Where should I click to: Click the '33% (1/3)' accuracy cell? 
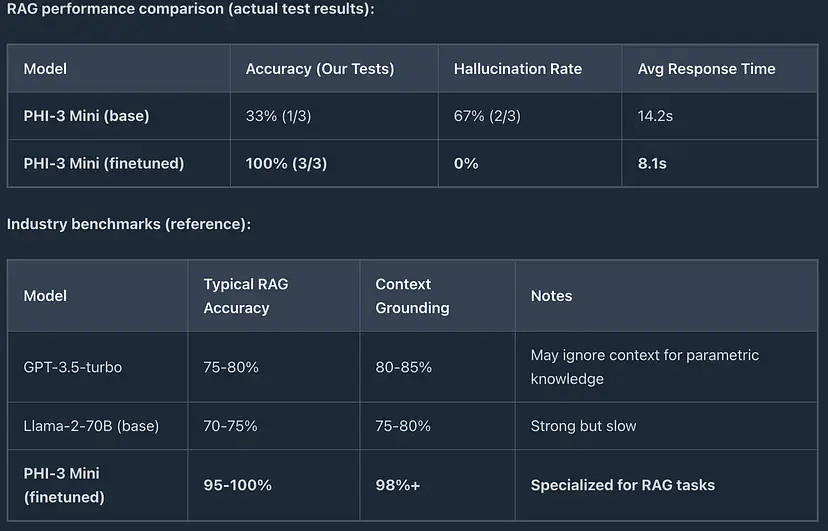coord(278,116)
